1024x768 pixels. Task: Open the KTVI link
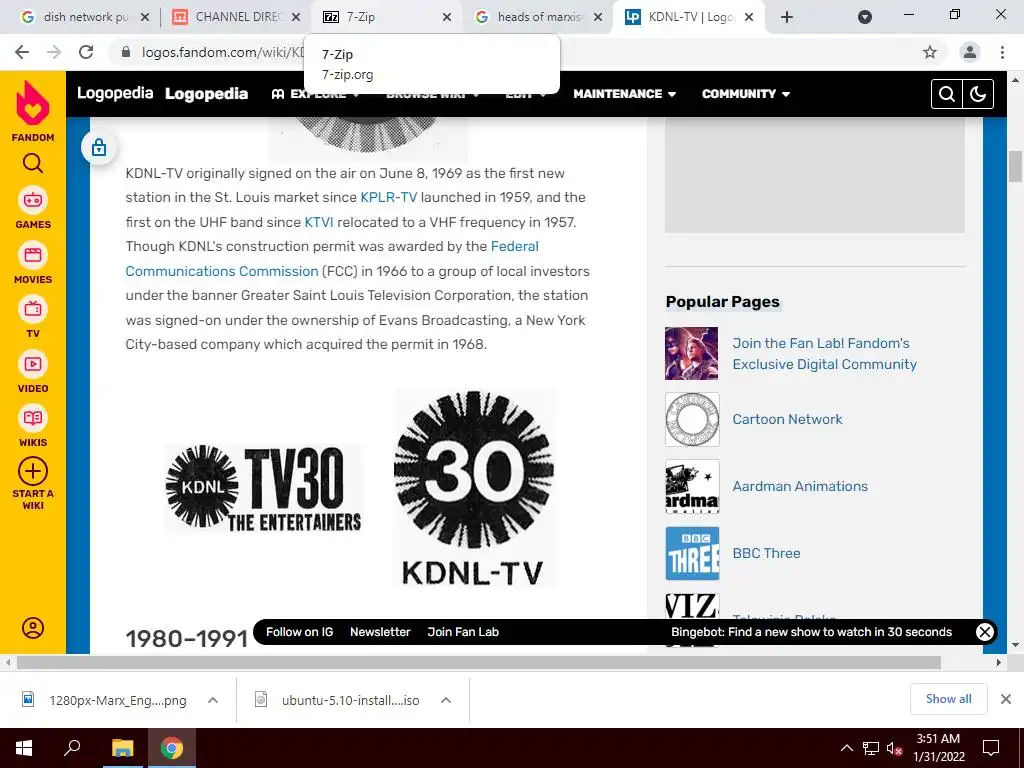point(319,222)
